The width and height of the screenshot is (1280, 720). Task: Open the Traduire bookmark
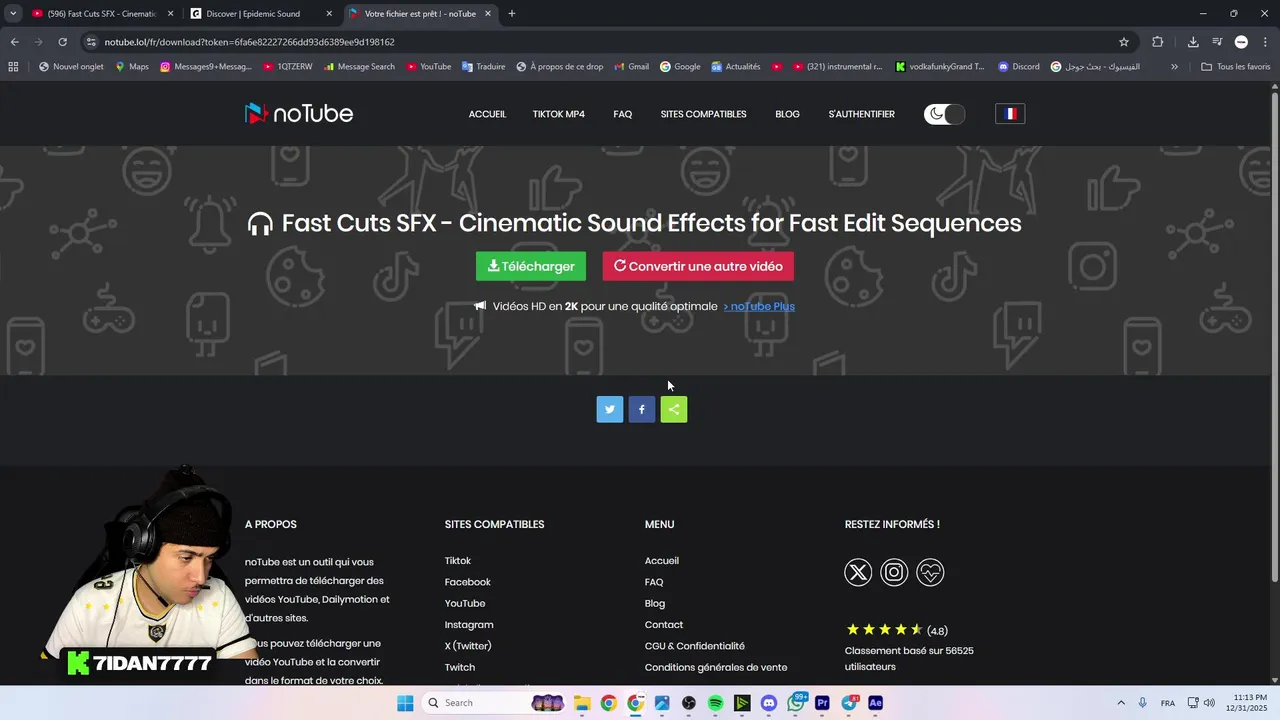click(x=483, y=67)
